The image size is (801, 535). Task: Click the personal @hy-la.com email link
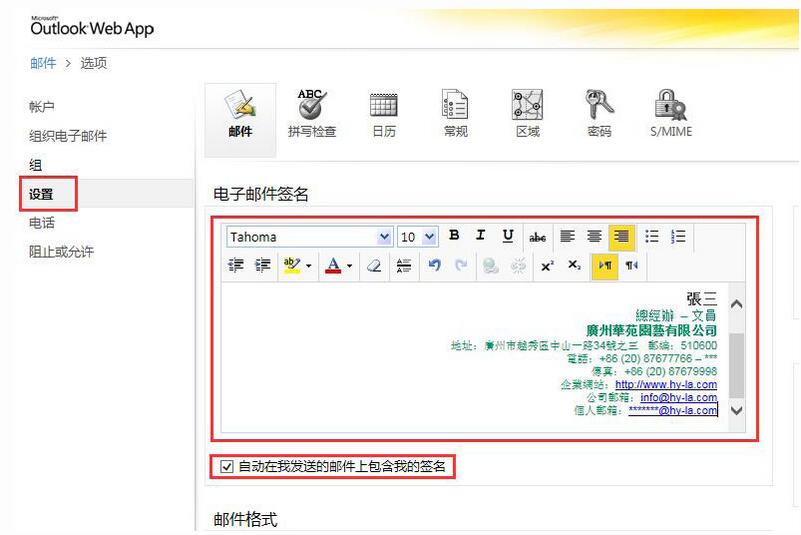(672, 410)
